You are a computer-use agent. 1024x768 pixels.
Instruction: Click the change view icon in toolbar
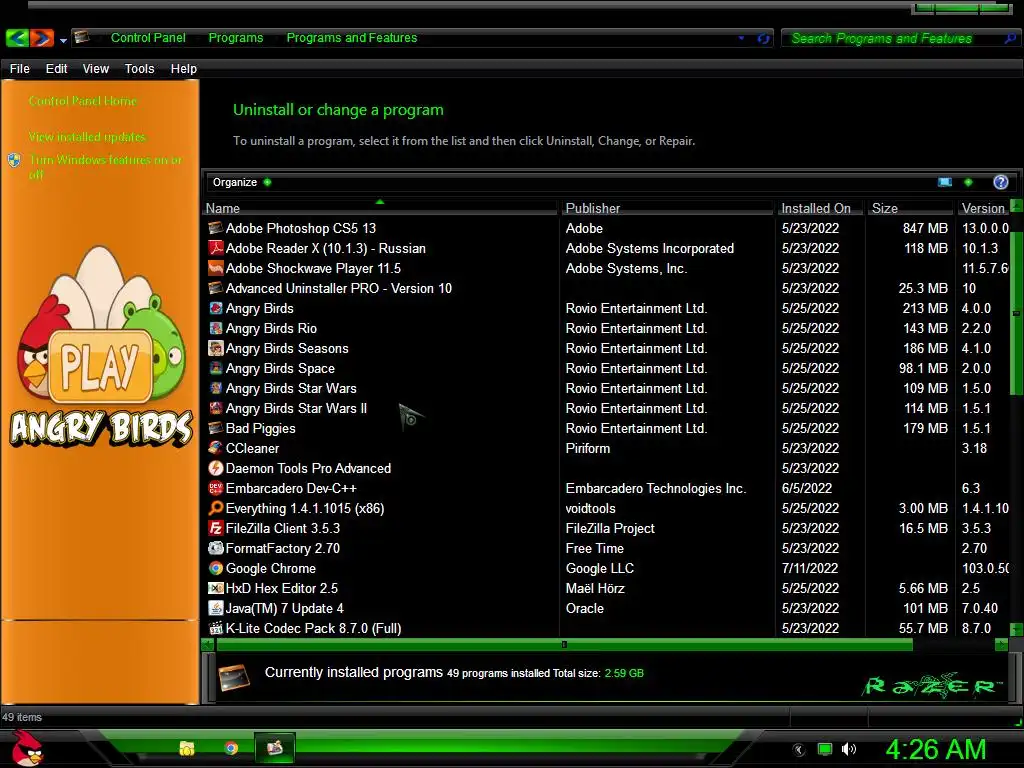coord(945,182)
